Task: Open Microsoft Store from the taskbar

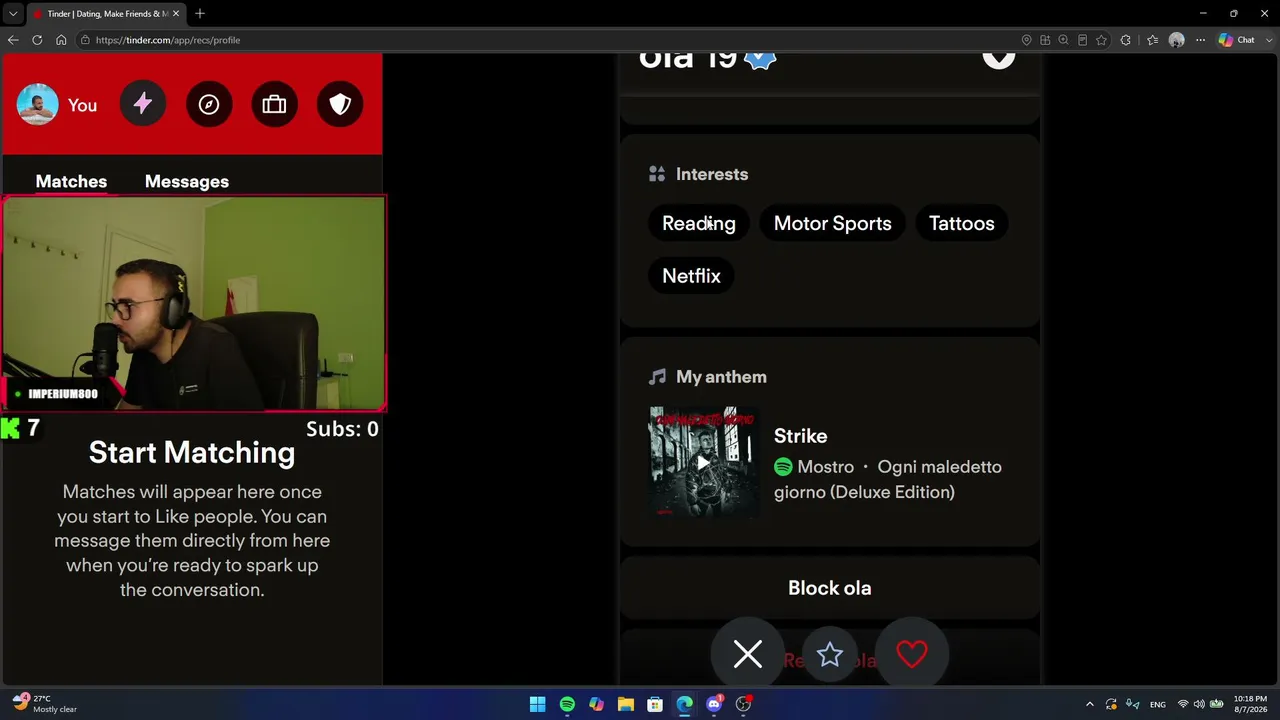Action: pos(655,704)
